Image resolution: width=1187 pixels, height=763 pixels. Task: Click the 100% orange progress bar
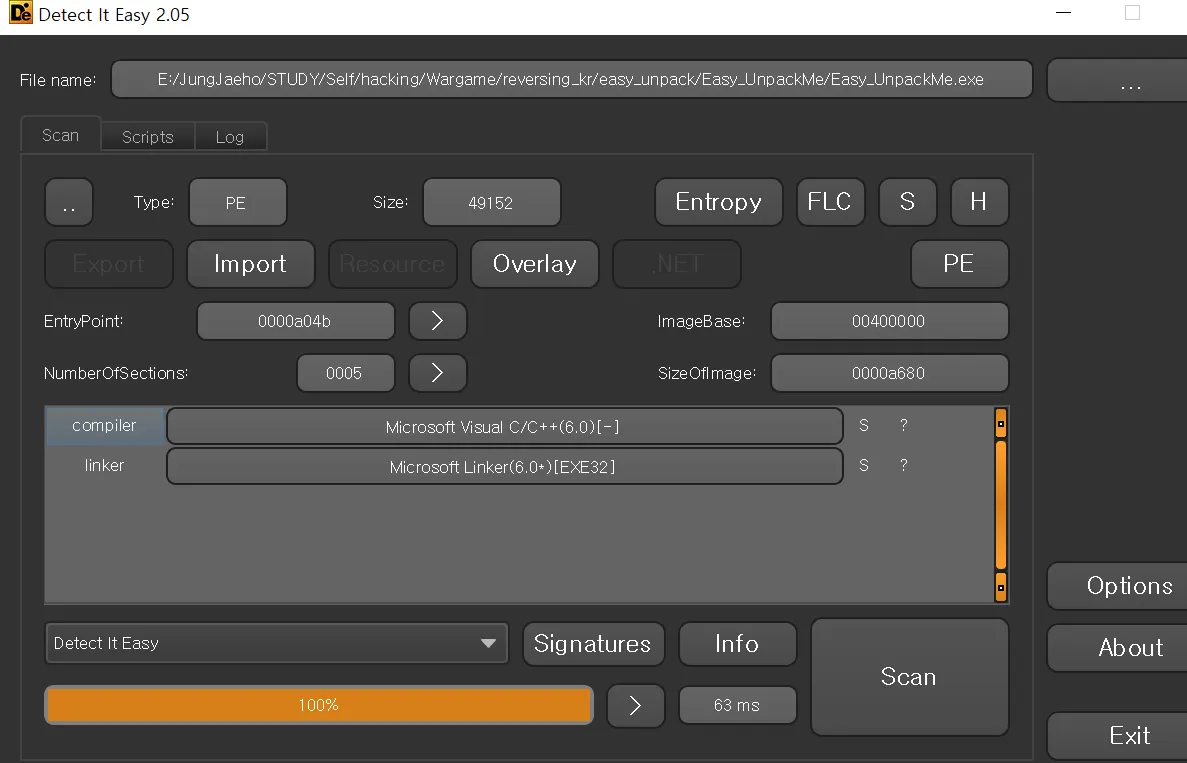click(x=319, y=705)
